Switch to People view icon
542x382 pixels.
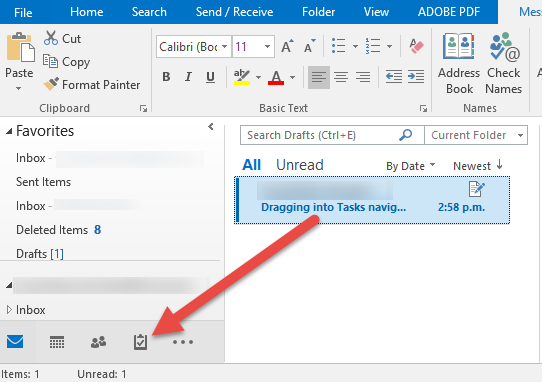tap(99, 342)
